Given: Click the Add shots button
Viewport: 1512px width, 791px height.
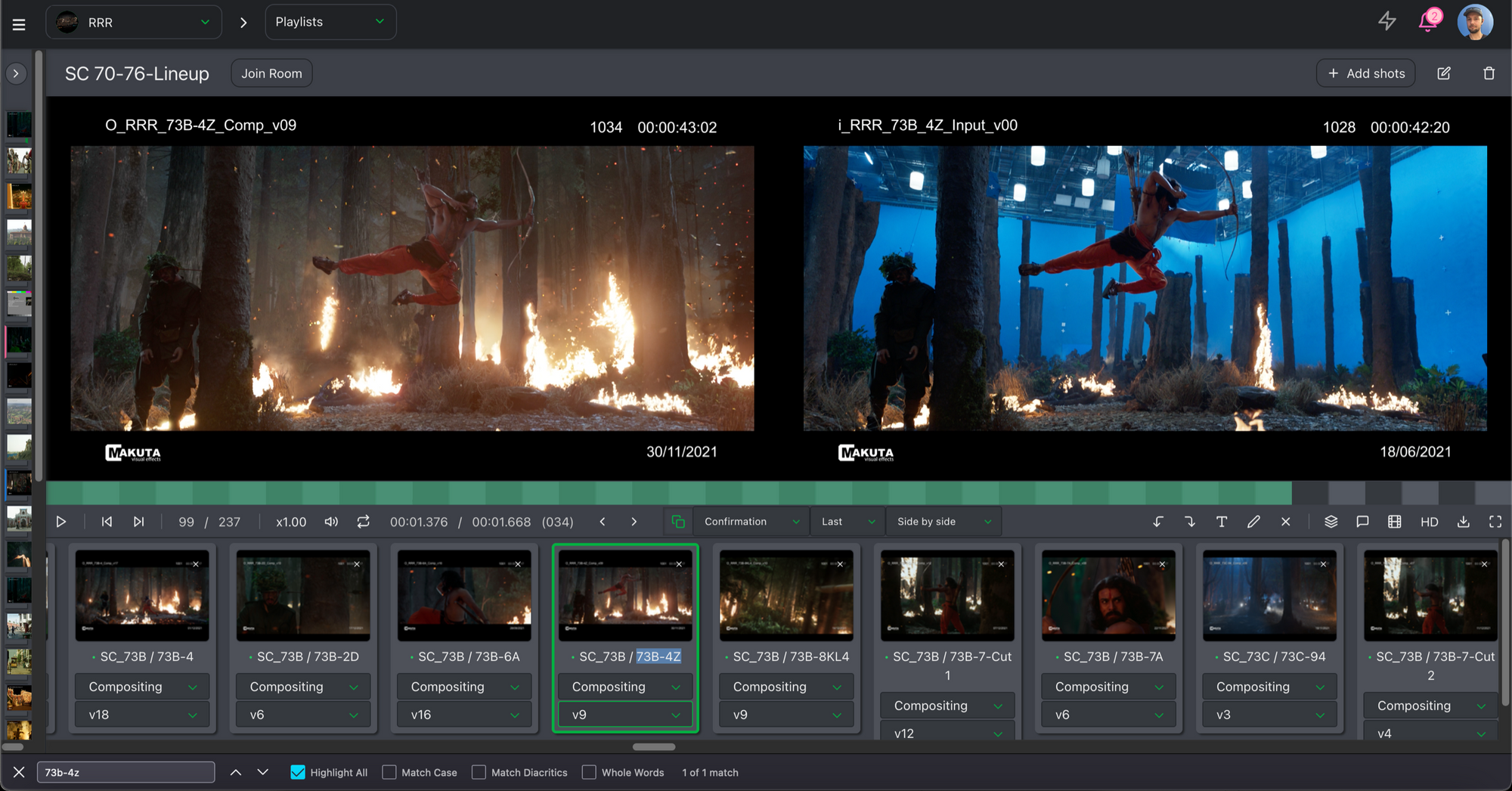Looking at the screenshot, I should tap(1365, 73).
